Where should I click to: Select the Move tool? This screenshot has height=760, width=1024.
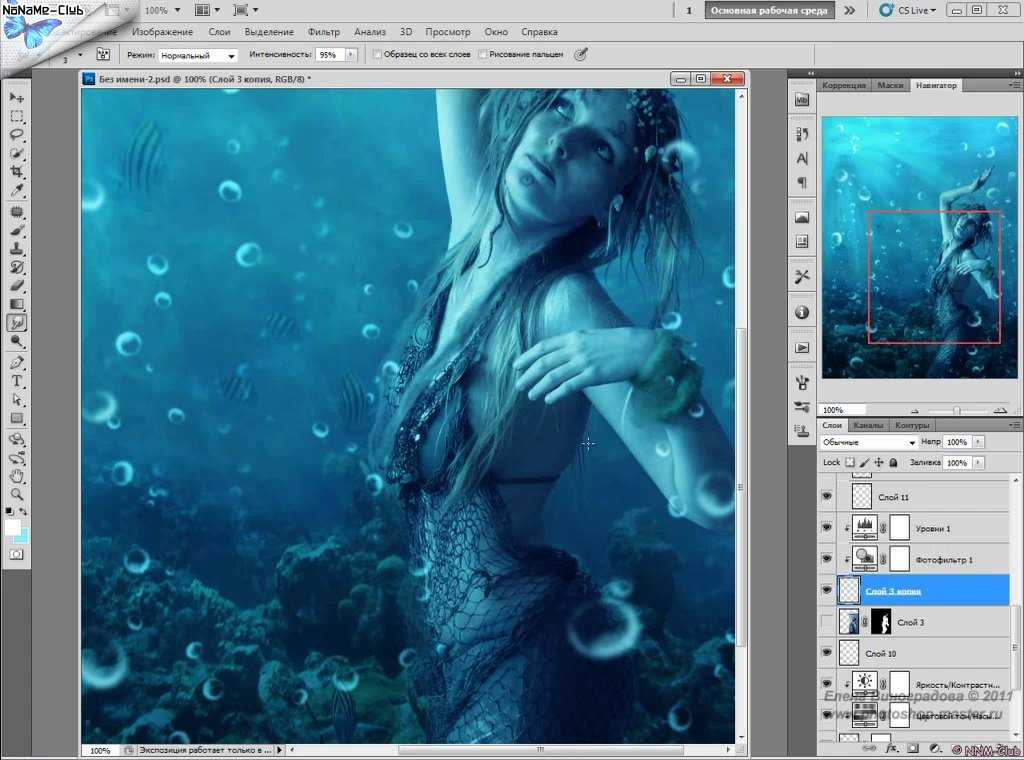(16, 98)
